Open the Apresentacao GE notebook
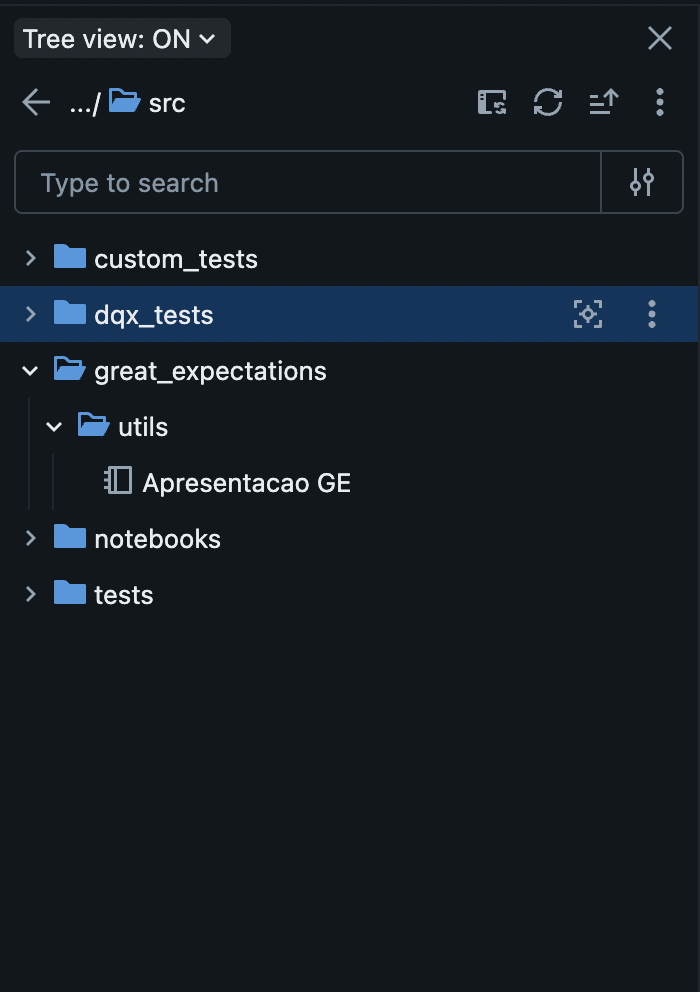 tap(246, 483)
